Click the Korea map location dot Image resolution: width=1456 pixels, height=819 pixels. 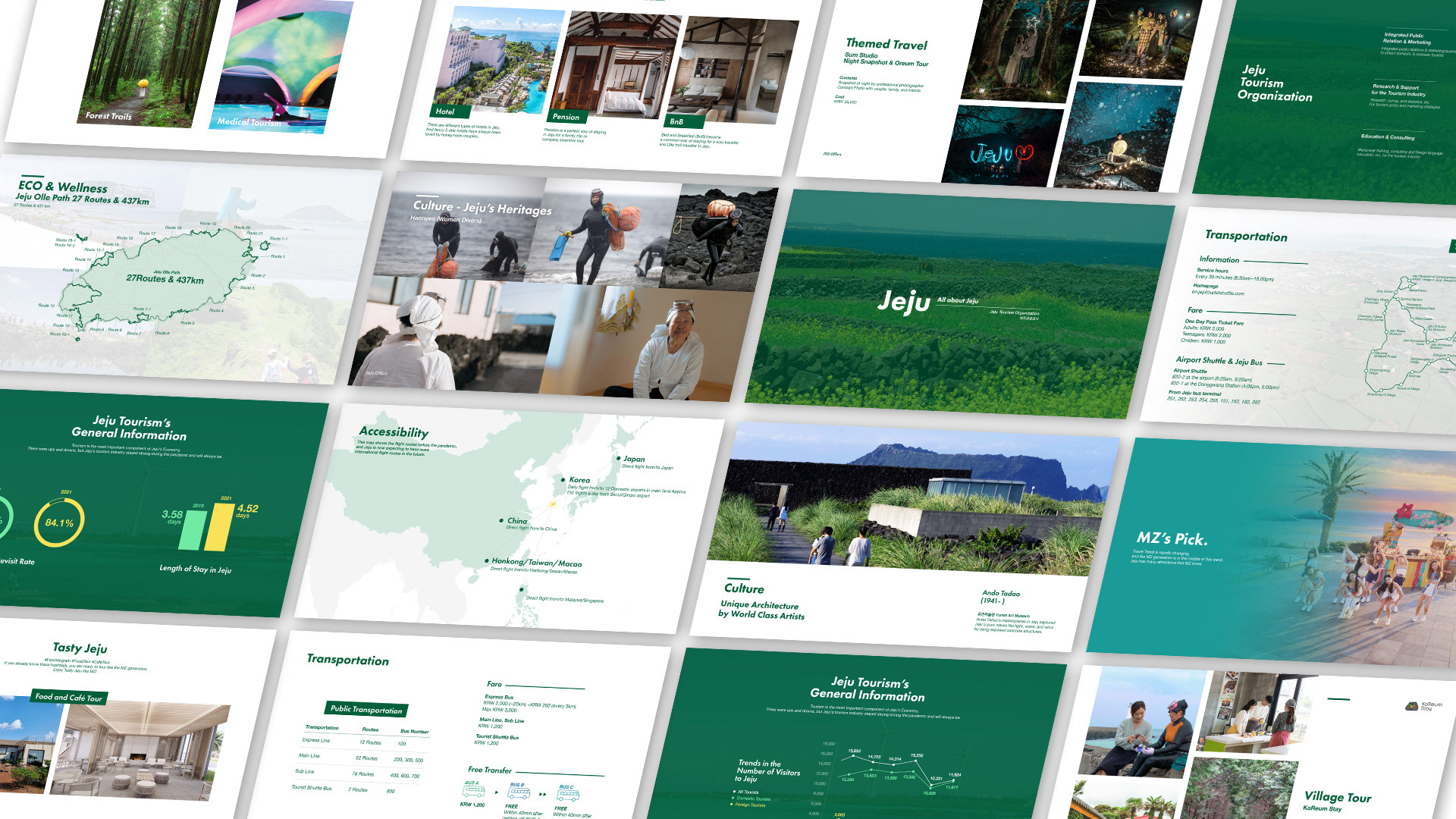pyautogui.click(x=563, y=479)
